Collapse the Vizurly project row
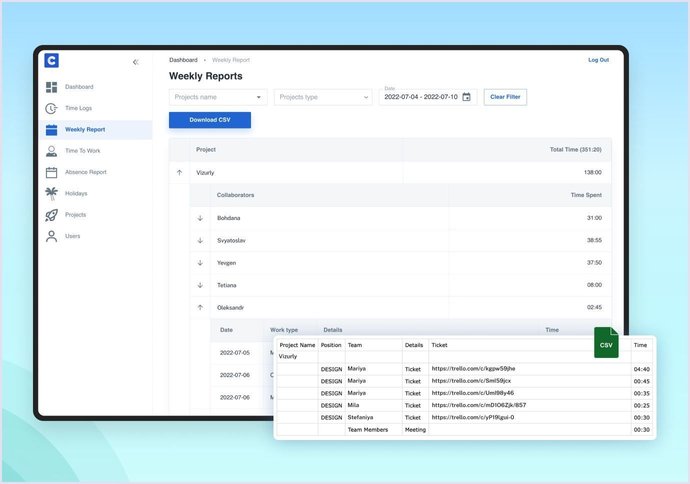The height and width of the screenshot is (484, 690). pos(180,172)
